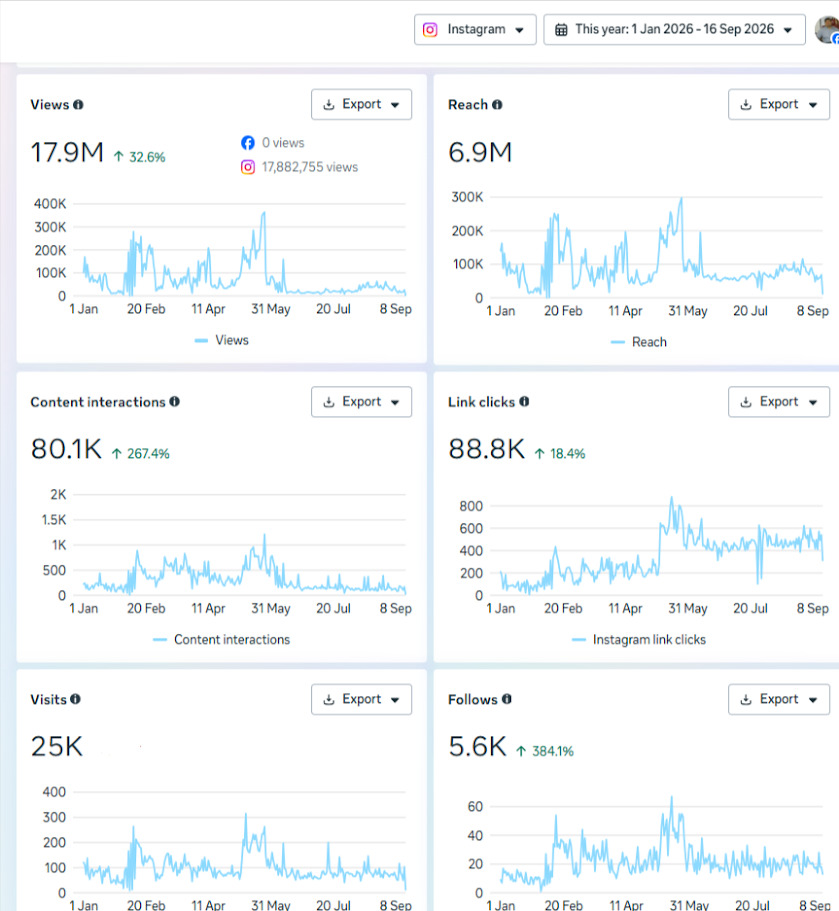The image size is (839, 911).
Task: Click the 6.9M reach total
Action: tap(480, 153)
